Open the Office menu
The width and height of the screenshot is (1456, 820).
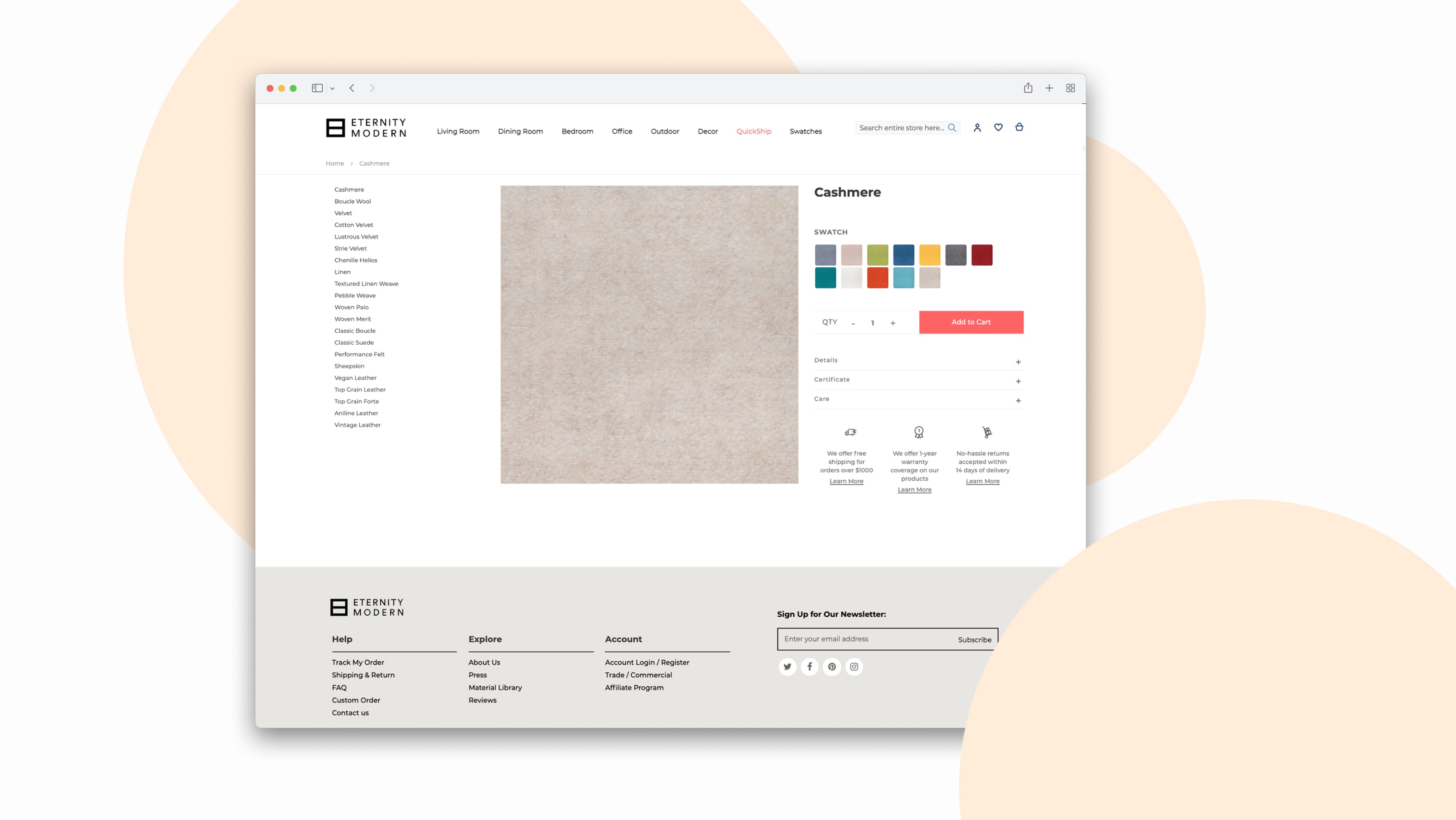click(622, 131)
